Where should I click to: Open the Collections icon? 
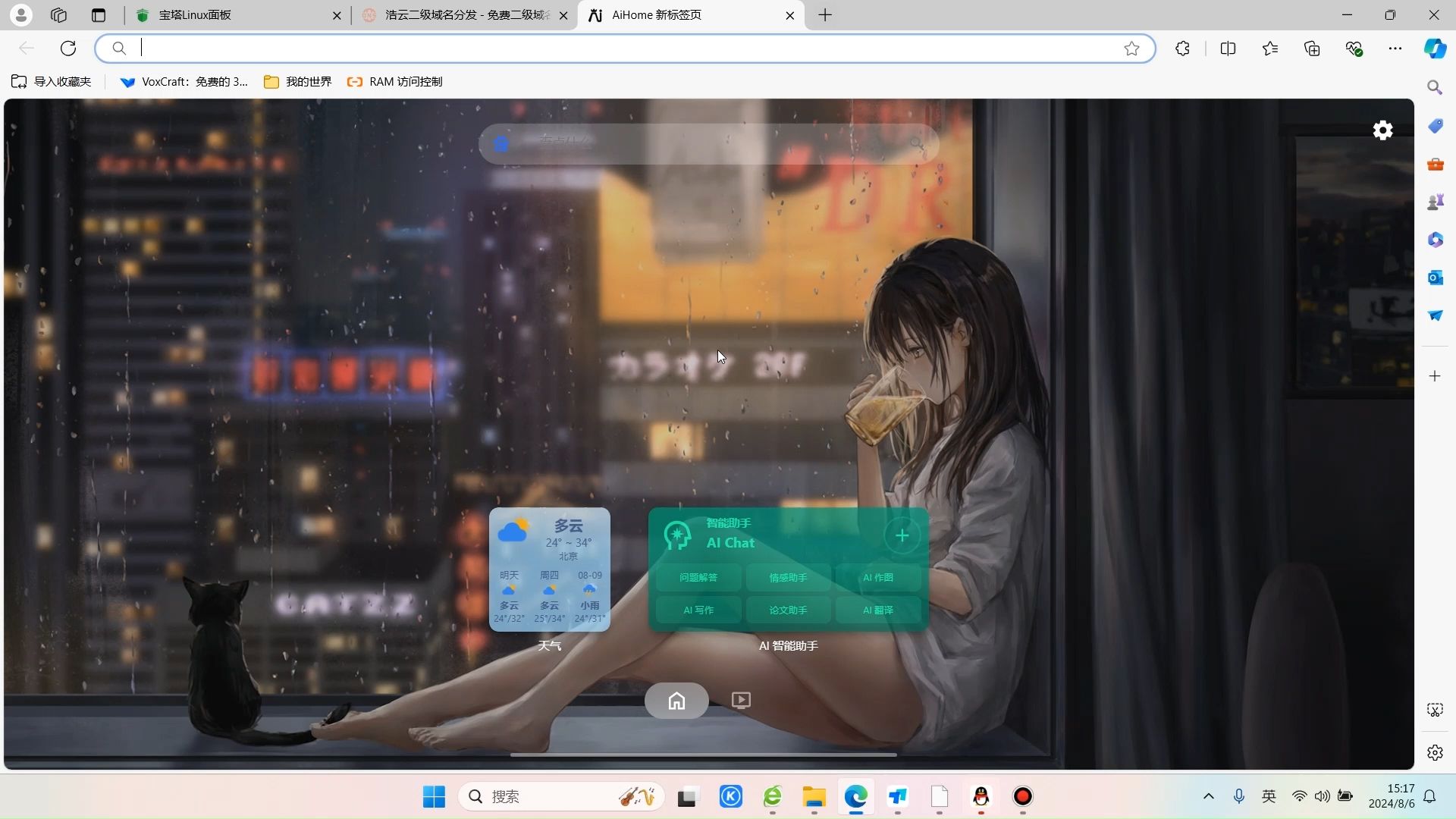point(1312,49)
